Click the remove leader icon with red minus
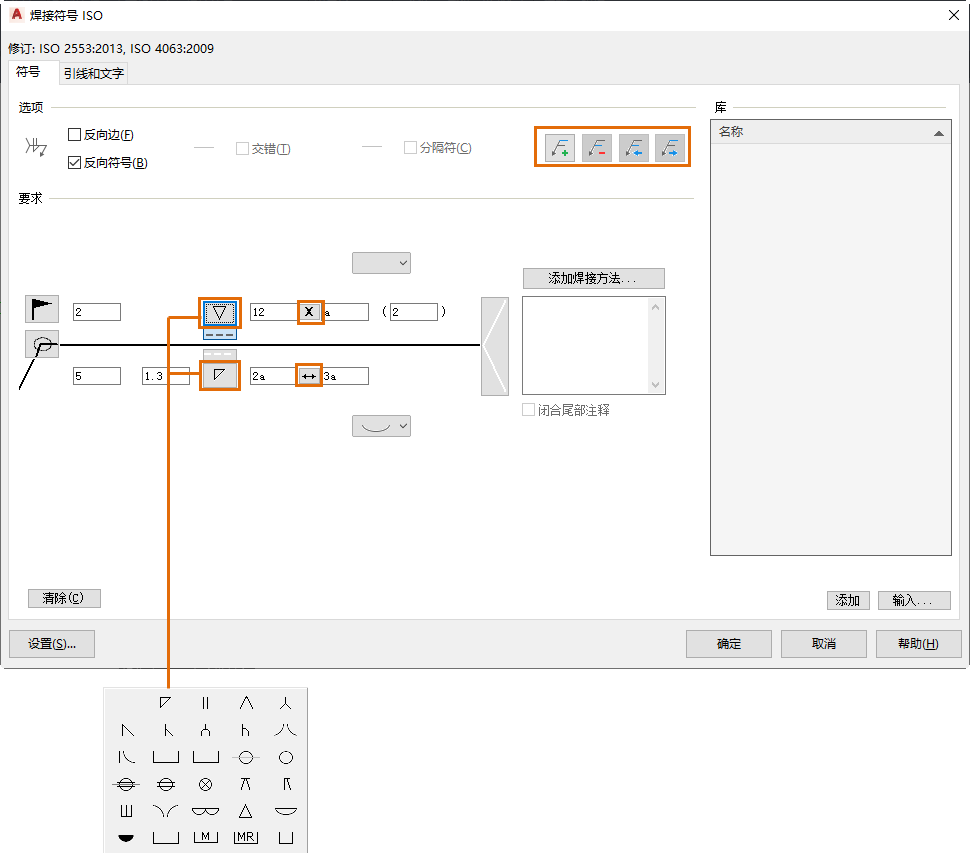This screenshot has height=861, width=970. [596, 148]
